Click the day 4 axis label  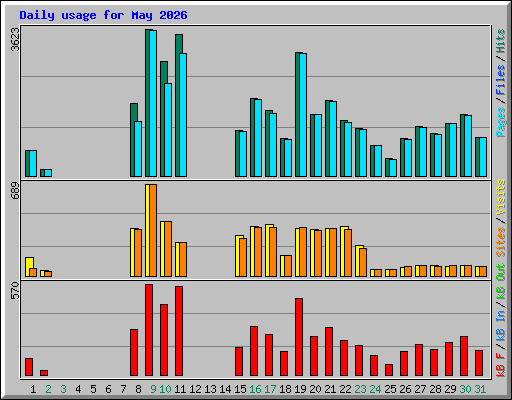78,389
